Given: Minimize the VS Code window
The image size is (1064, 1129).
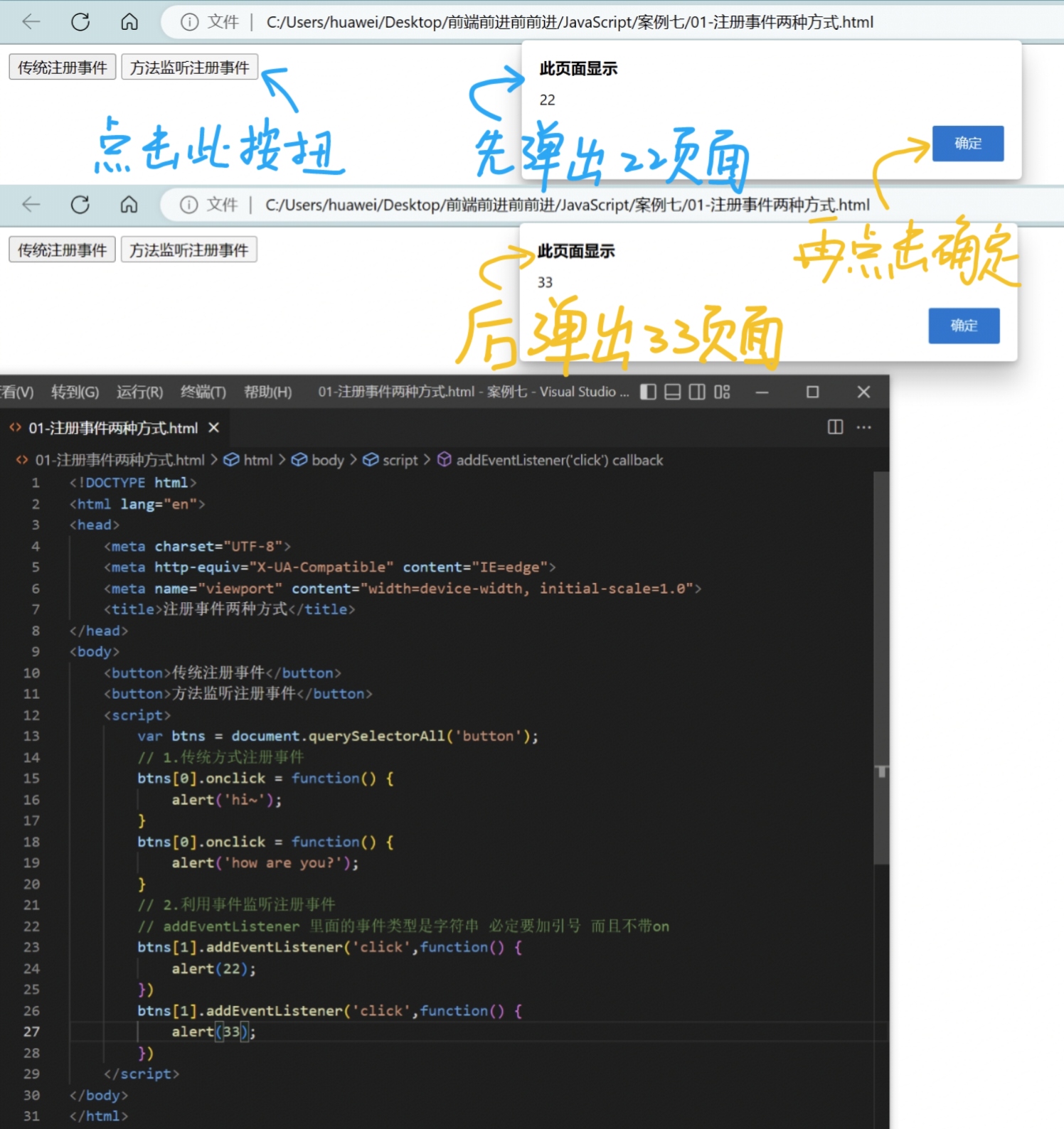Looking at the screenshot, I should coord(762,392).
